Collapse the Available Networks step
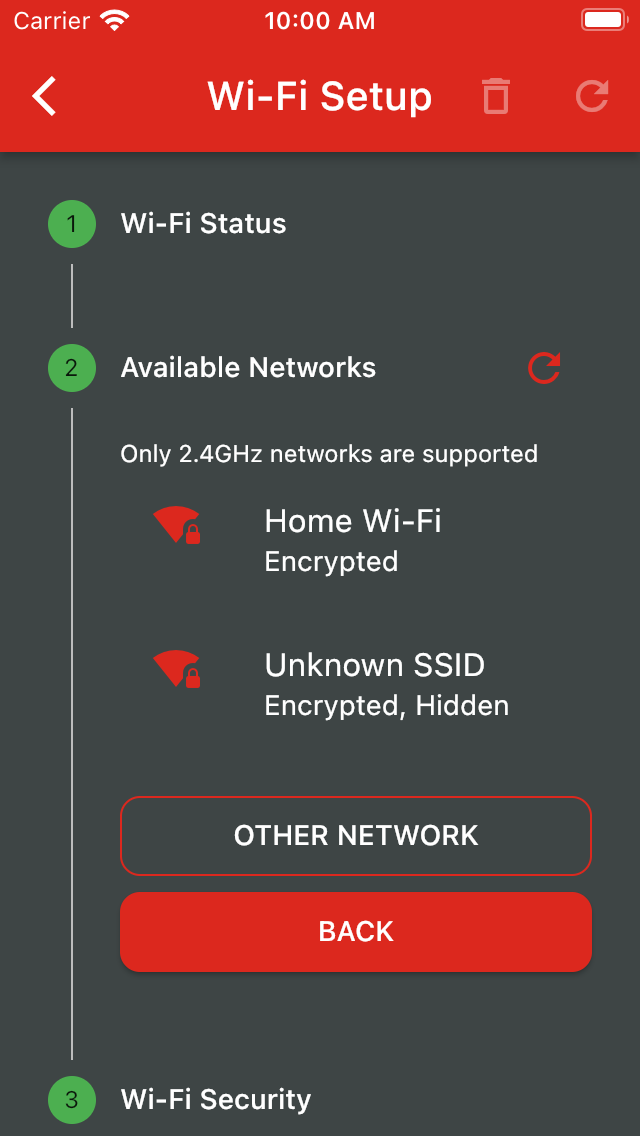This screenshot has width=640, height=1136. (248, 368)
